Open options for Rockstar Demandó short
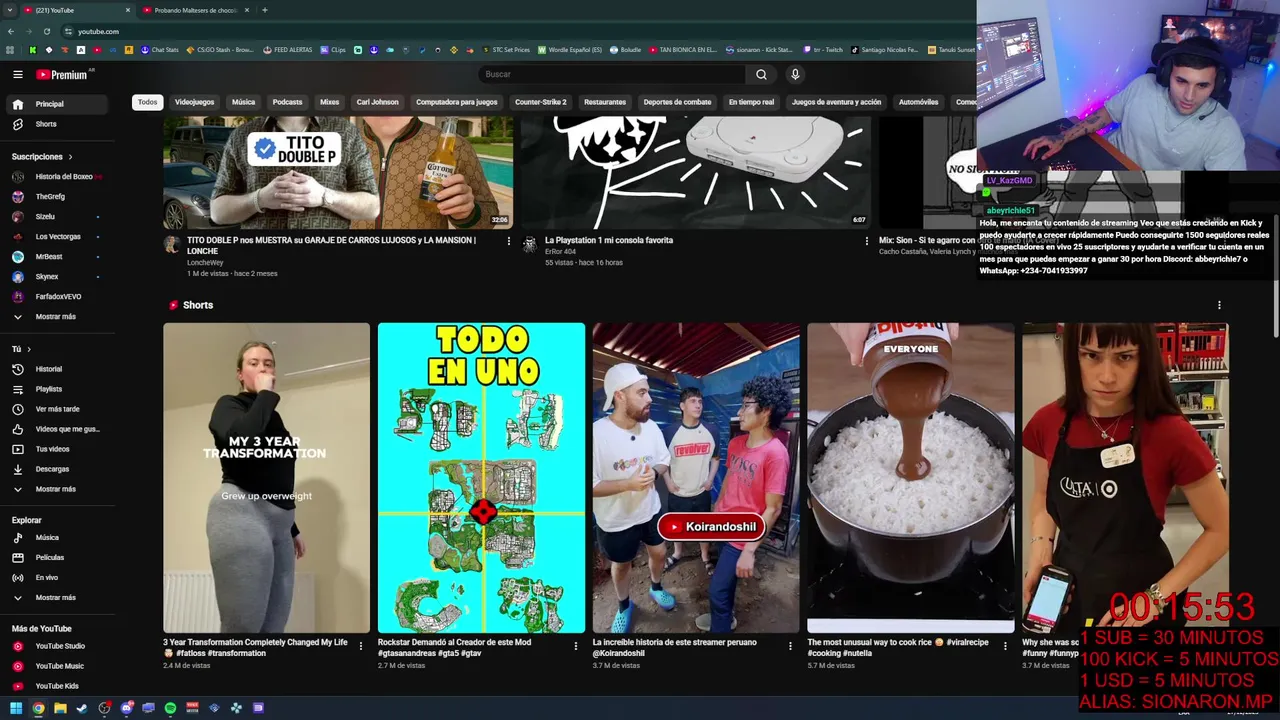The height and width of the screenshot is (720, 1280). (x=575, y=646)
